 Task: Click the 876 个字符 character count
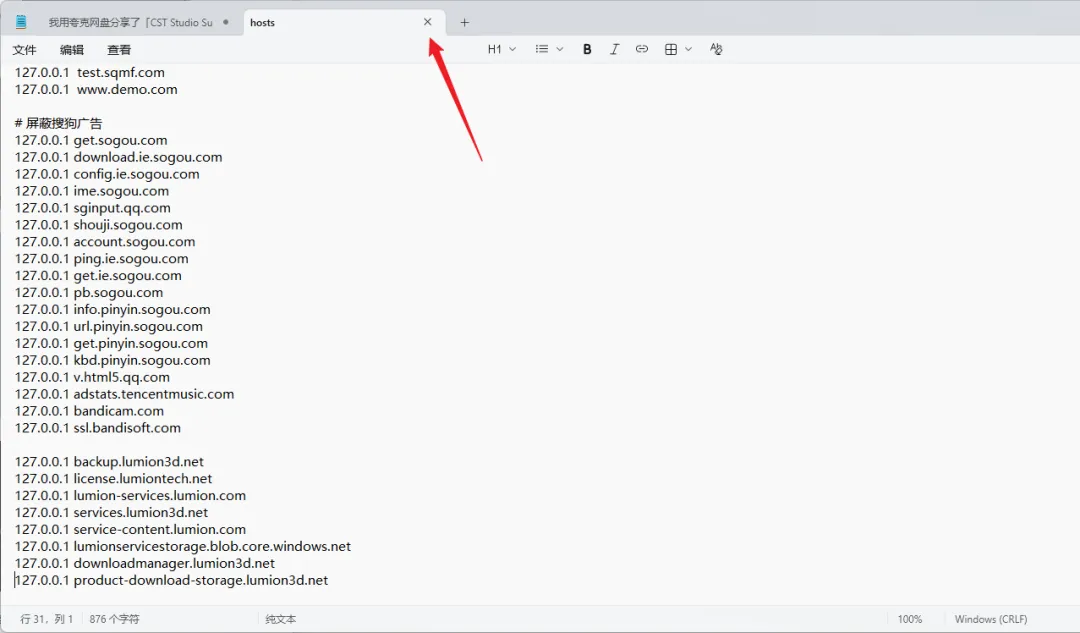[x=114, y=619]
